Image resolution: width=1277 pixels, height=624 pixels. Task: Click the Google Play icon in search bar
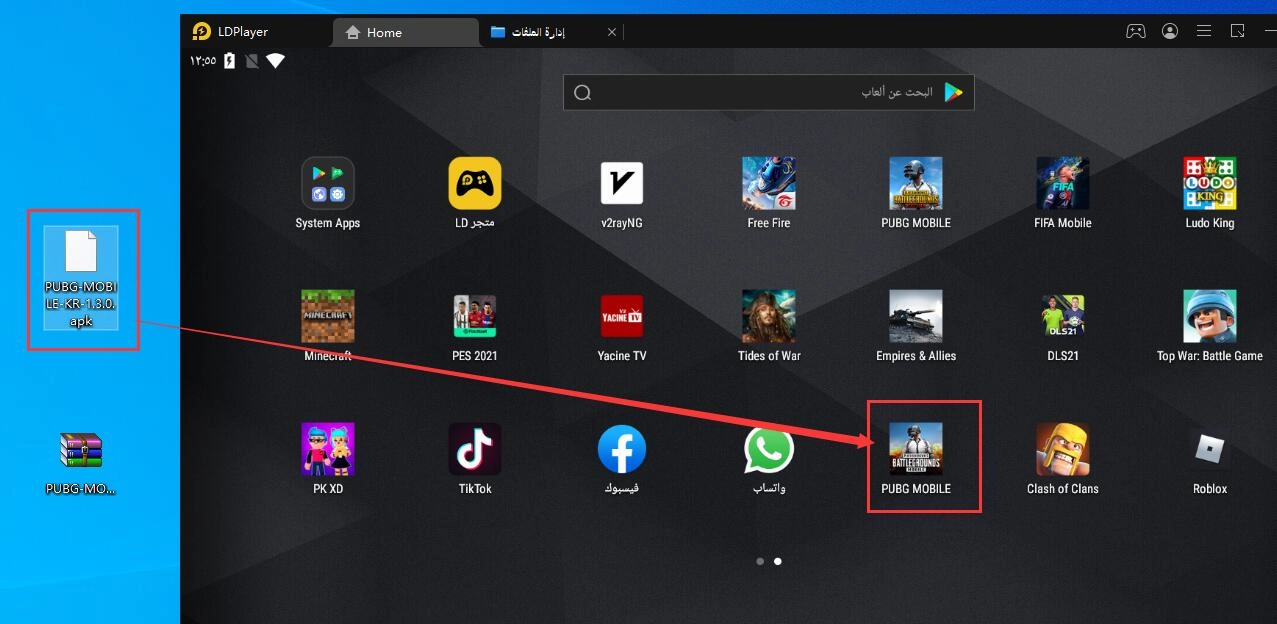pyautogui.click(x=954, y=92)
